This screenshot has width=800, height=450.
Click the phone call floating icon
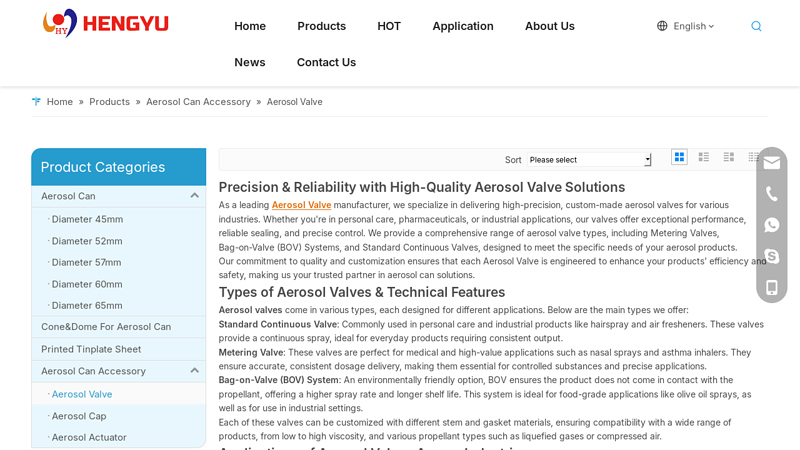(x=771, y=194)
